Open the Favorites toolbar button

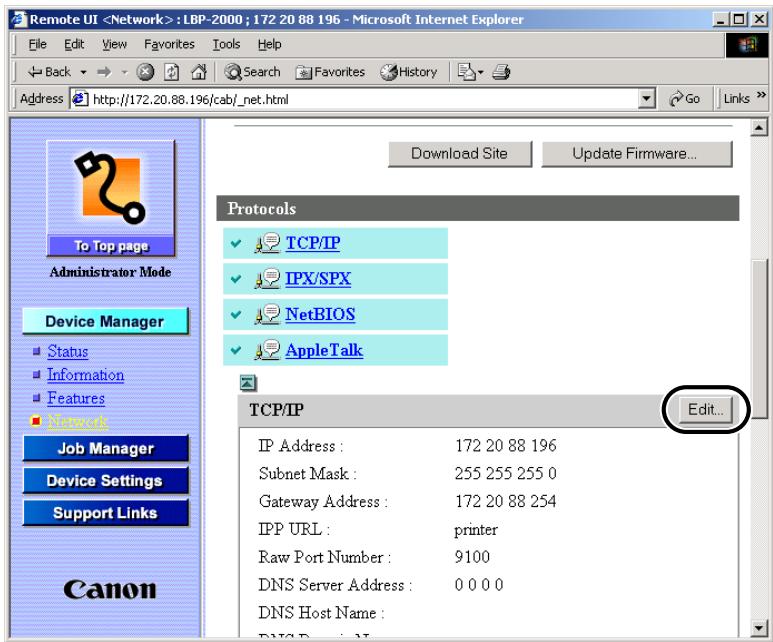[x=330, y=72]
